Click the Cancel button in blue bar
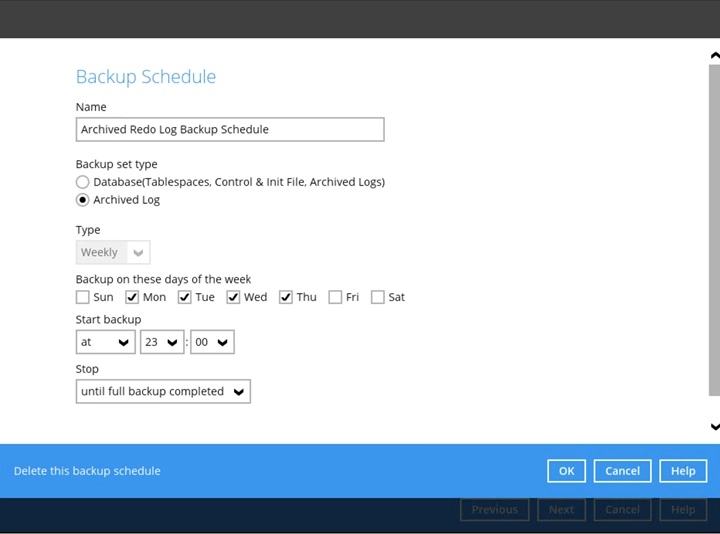 [622, 471]
